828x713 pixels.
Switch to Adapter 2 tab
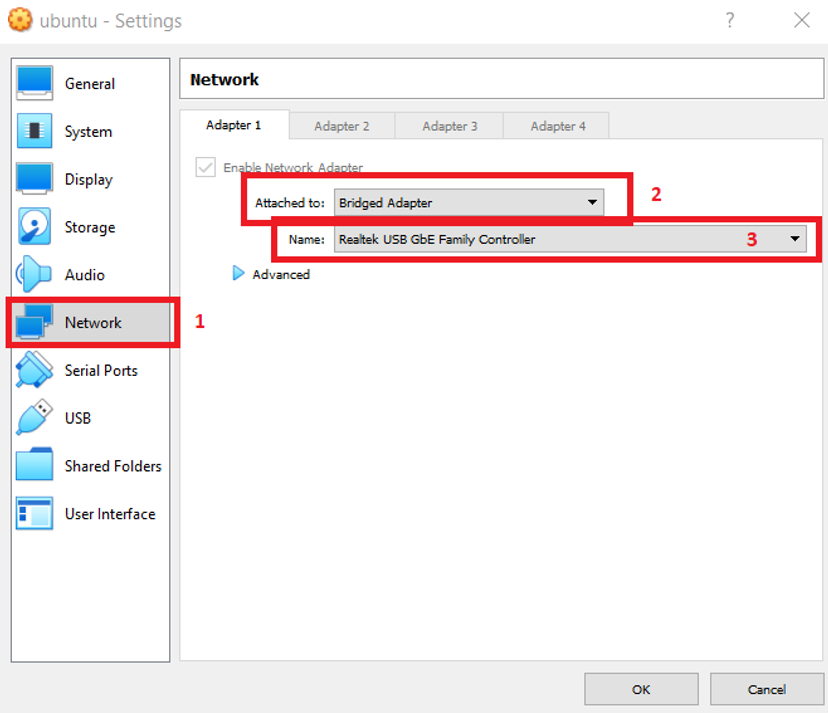342,126
